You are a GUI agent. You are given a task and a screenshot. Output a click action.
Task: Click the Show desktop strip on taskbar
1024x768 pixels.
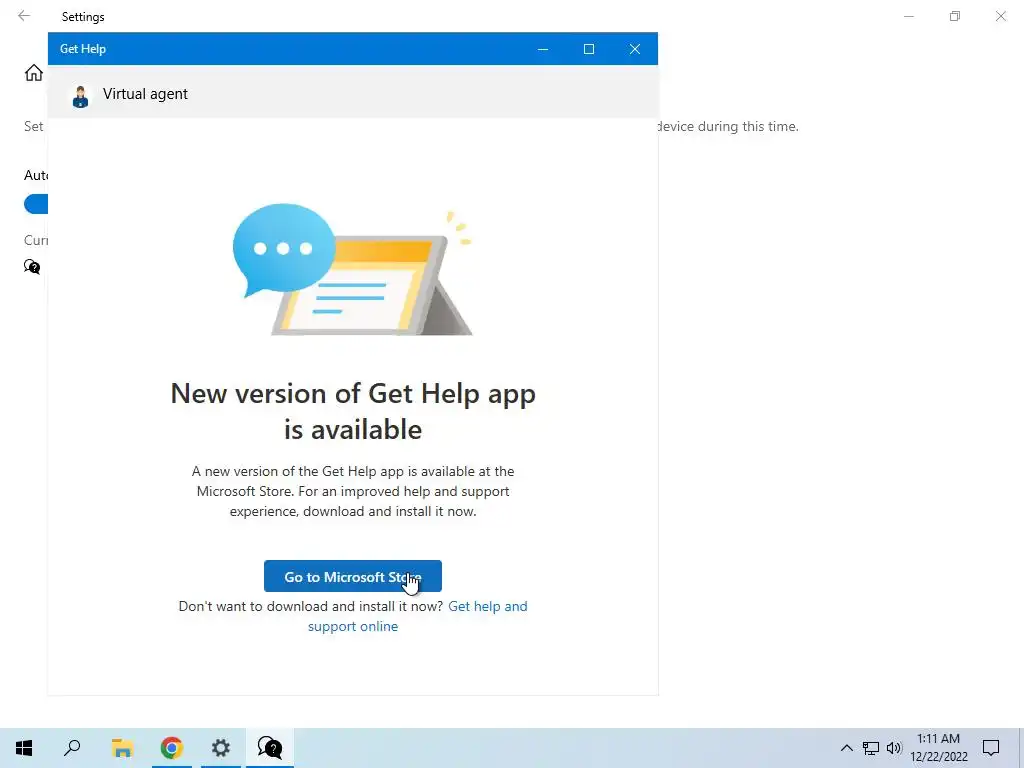click(x=1021, y=748)
